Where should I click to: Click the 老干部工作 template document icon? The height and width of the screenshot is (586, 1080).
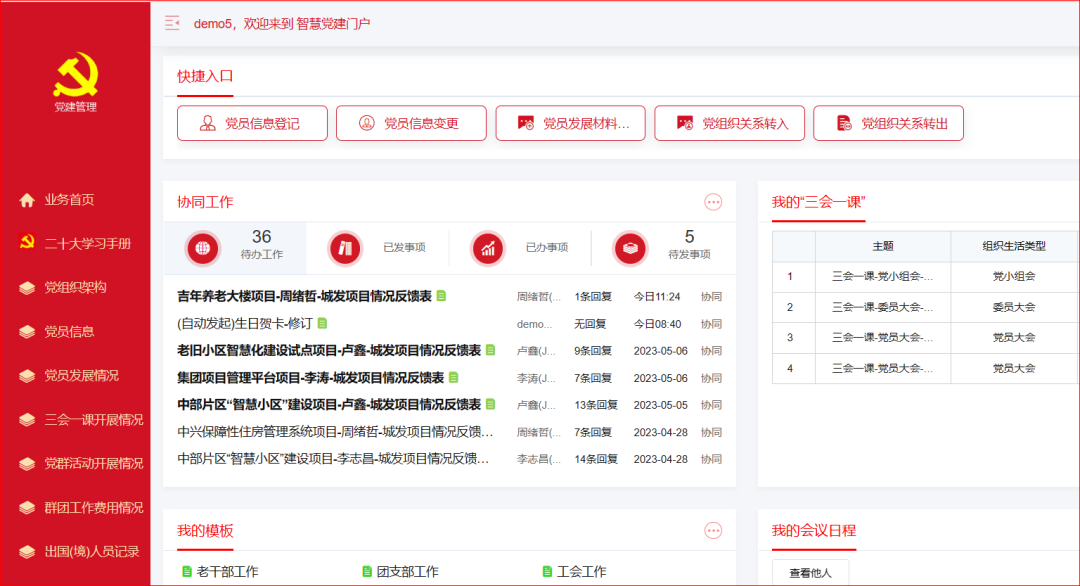coord(185,570)
